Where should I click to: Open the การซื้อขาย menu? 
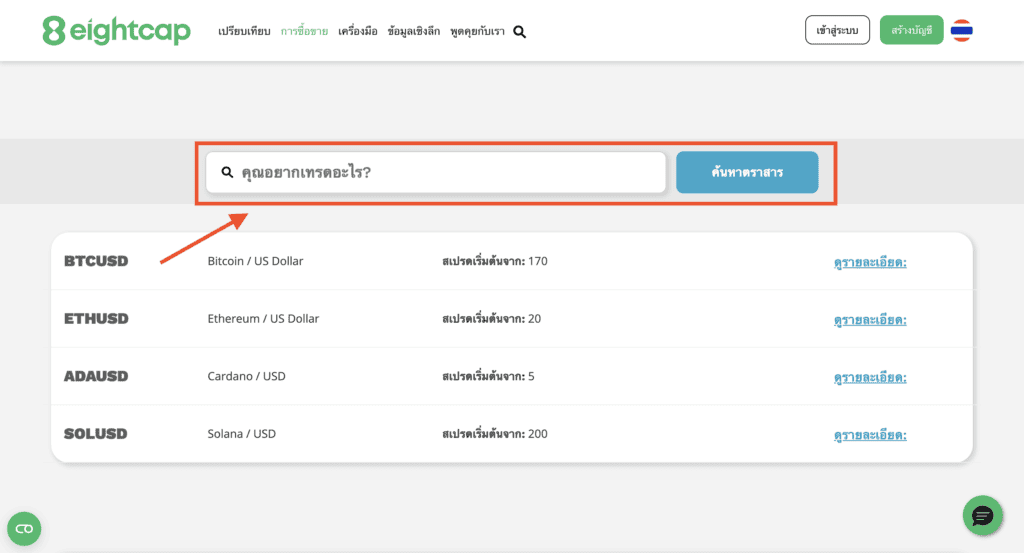click(304, 31)
